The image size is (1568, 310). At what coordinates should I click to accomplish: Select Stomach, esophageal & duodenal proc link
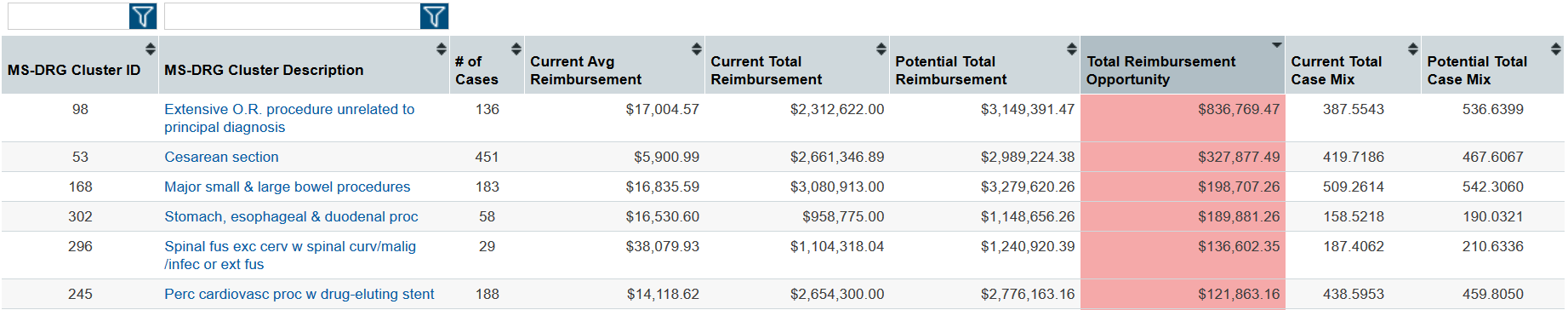pos(291,216)
